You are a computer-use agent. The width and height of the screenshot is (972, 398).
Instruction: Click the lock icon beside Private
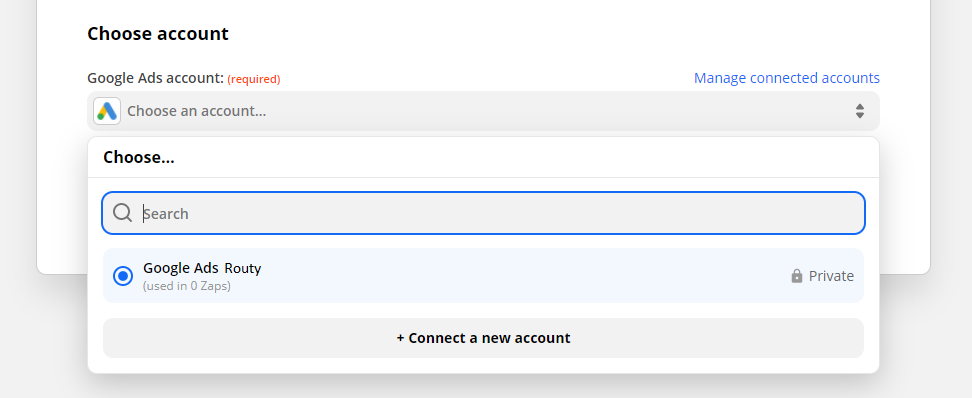point(797,276)
